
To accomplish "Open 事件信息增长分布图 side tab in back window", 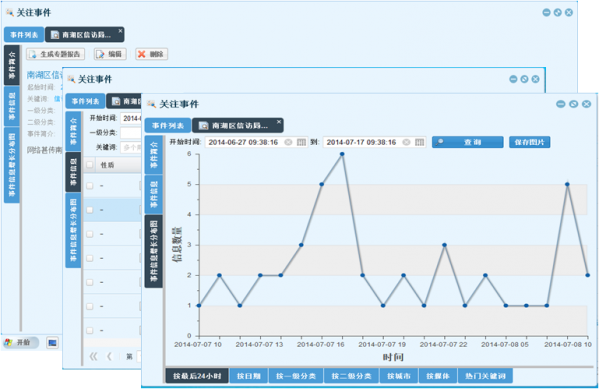I will coord(12,165).
